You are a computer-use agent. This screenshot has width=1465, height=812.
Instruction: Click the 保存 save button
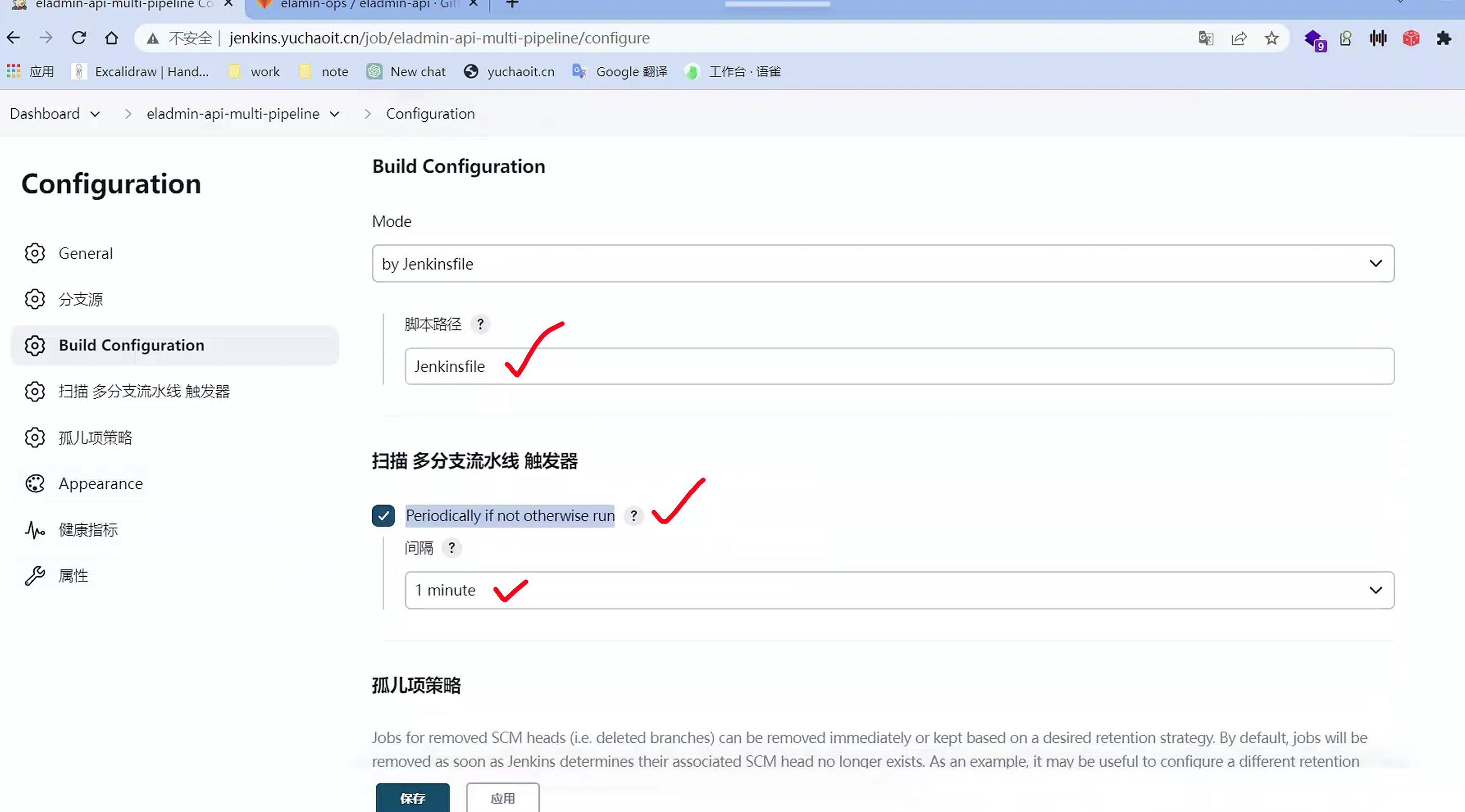coord(412,798)
